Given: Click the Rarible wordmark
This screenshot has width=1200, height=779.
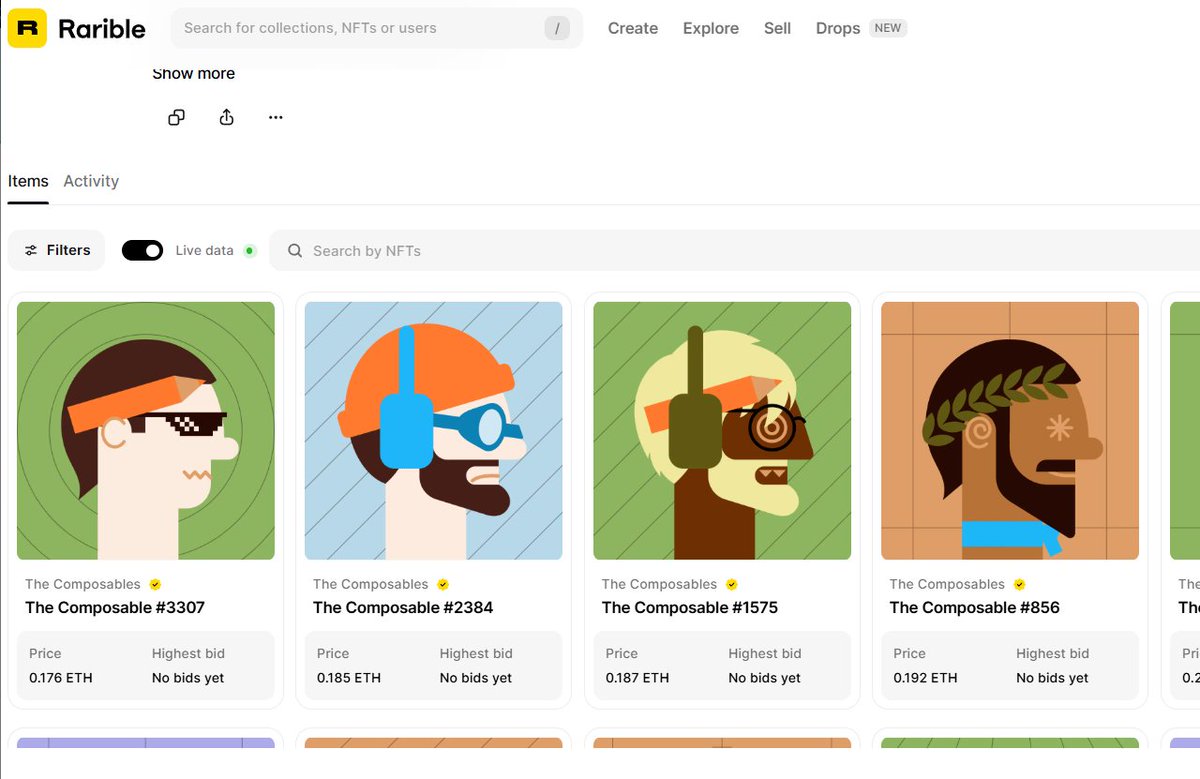Looking at the screenshot, I should pos(102,29).
